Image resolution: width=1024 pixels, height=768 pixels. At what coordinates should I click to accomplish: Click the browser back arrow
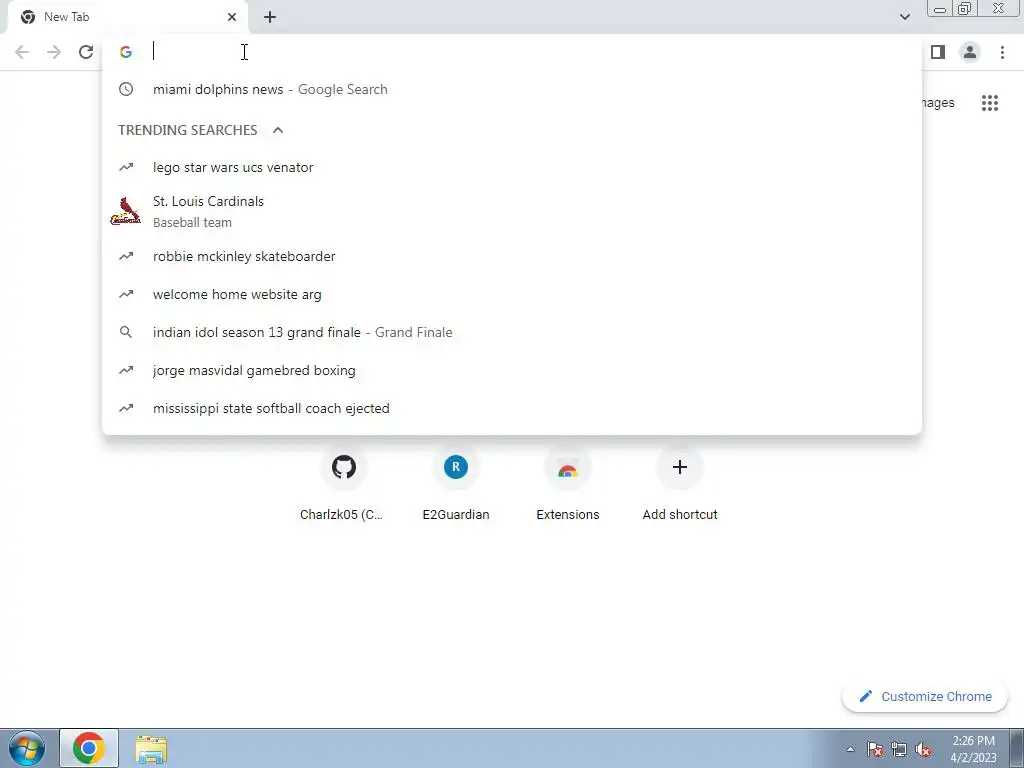22,52
